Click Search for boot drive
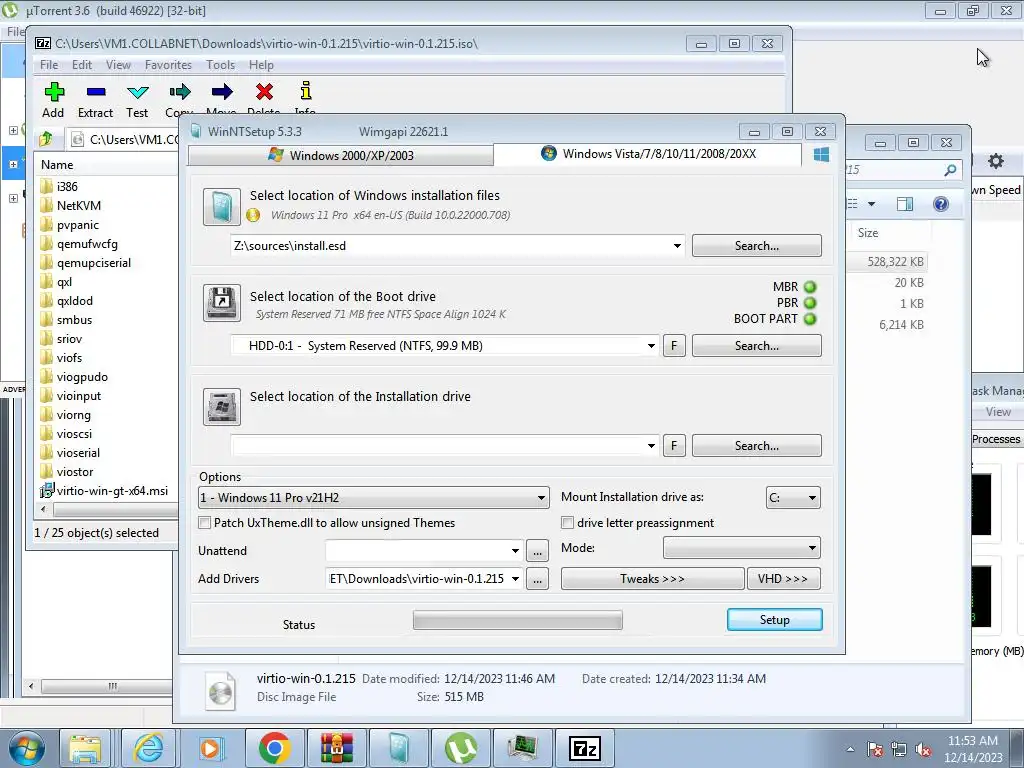Image resolution: width=1024 pixels, height=768 pixels. 757,345
